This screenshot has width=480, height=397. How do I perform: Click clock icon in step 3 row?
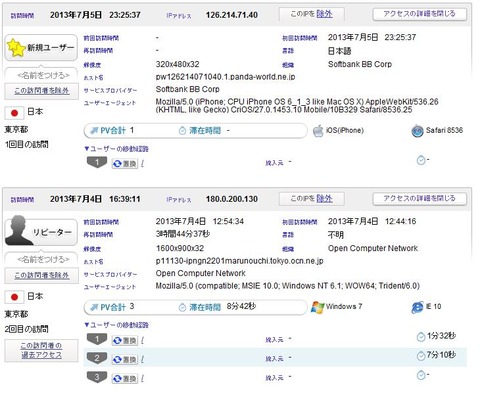click(421, 376)
